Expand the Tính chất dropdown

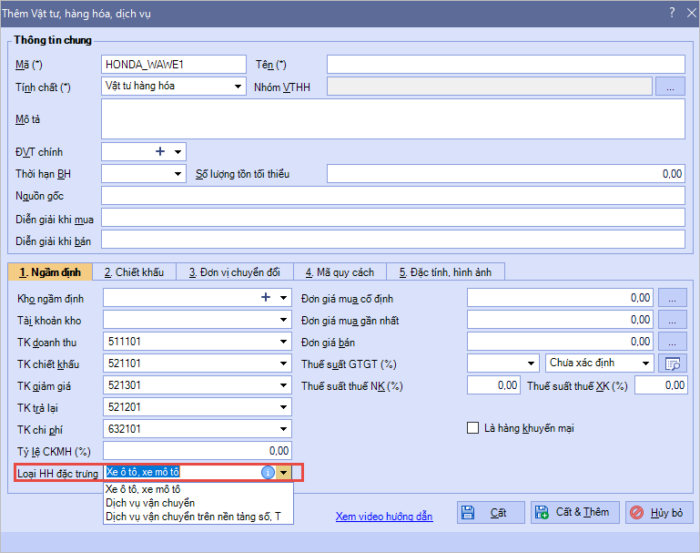(238, 87)
